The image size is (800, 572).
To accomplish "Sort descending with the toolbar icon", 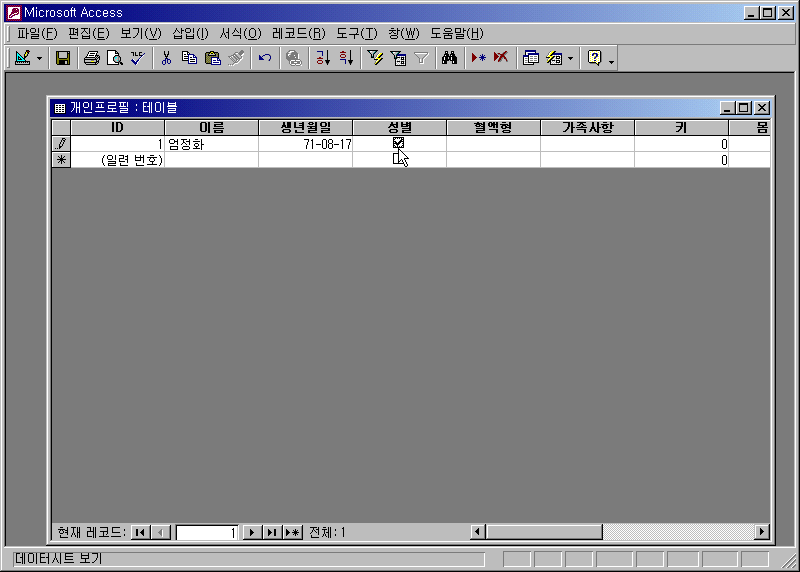I will pos(346,58).
